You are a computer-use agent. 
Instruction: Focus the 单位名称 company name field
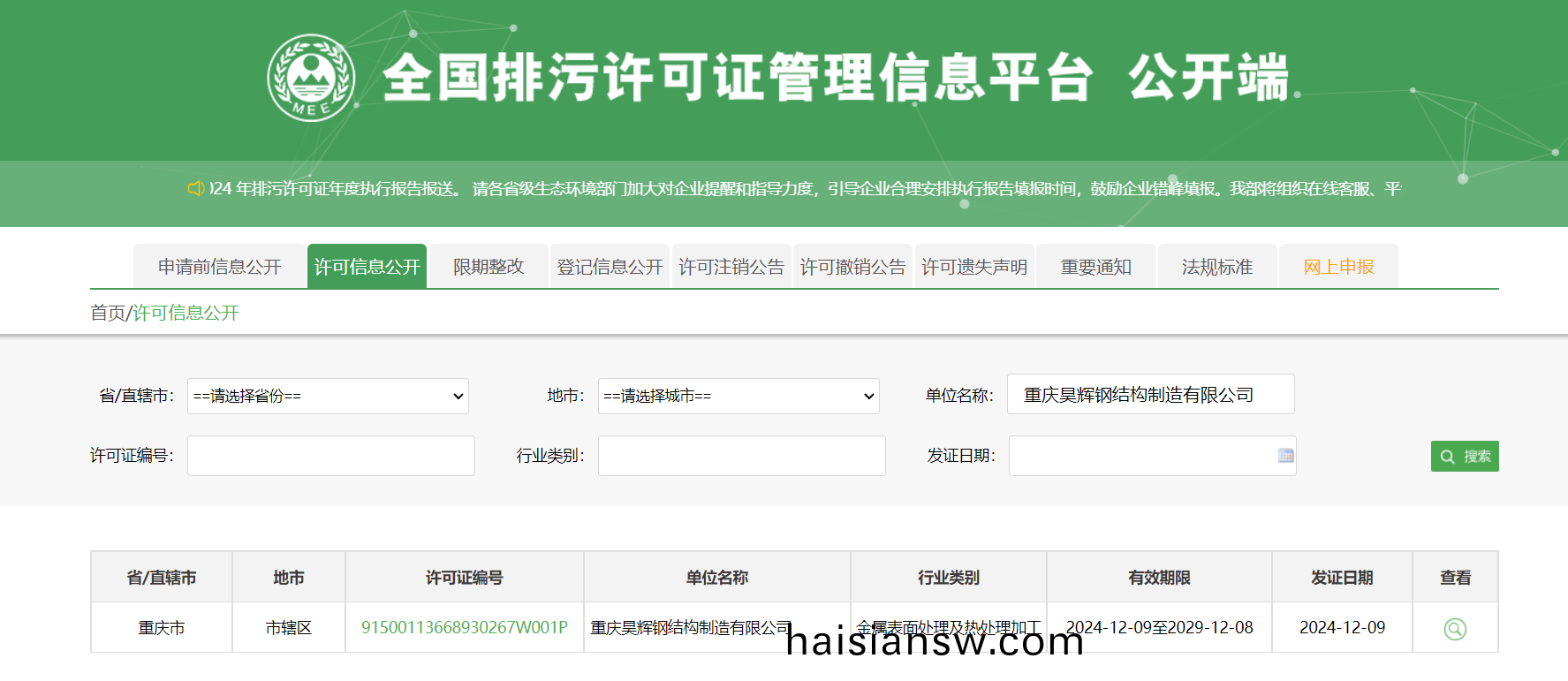(1150, 395)
